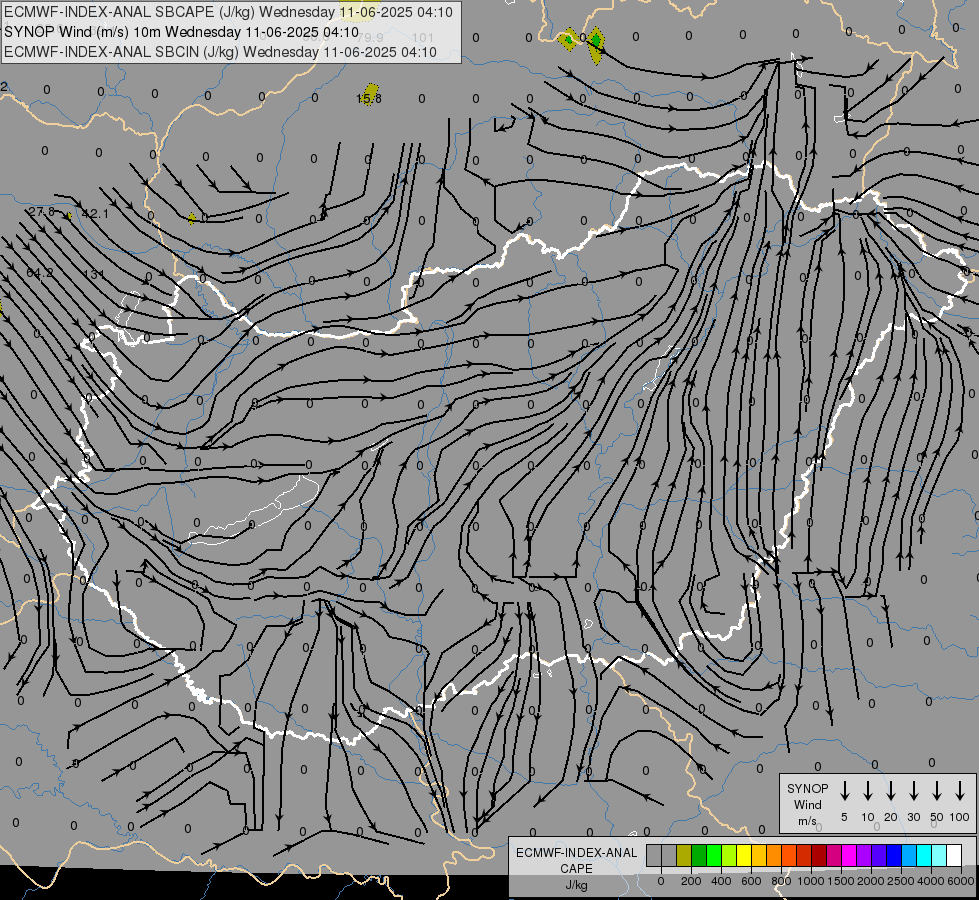Click the 4000 tick label on CAPE scale
The height and width of the screenshot is (900, 979).
[x=930, y=881]
